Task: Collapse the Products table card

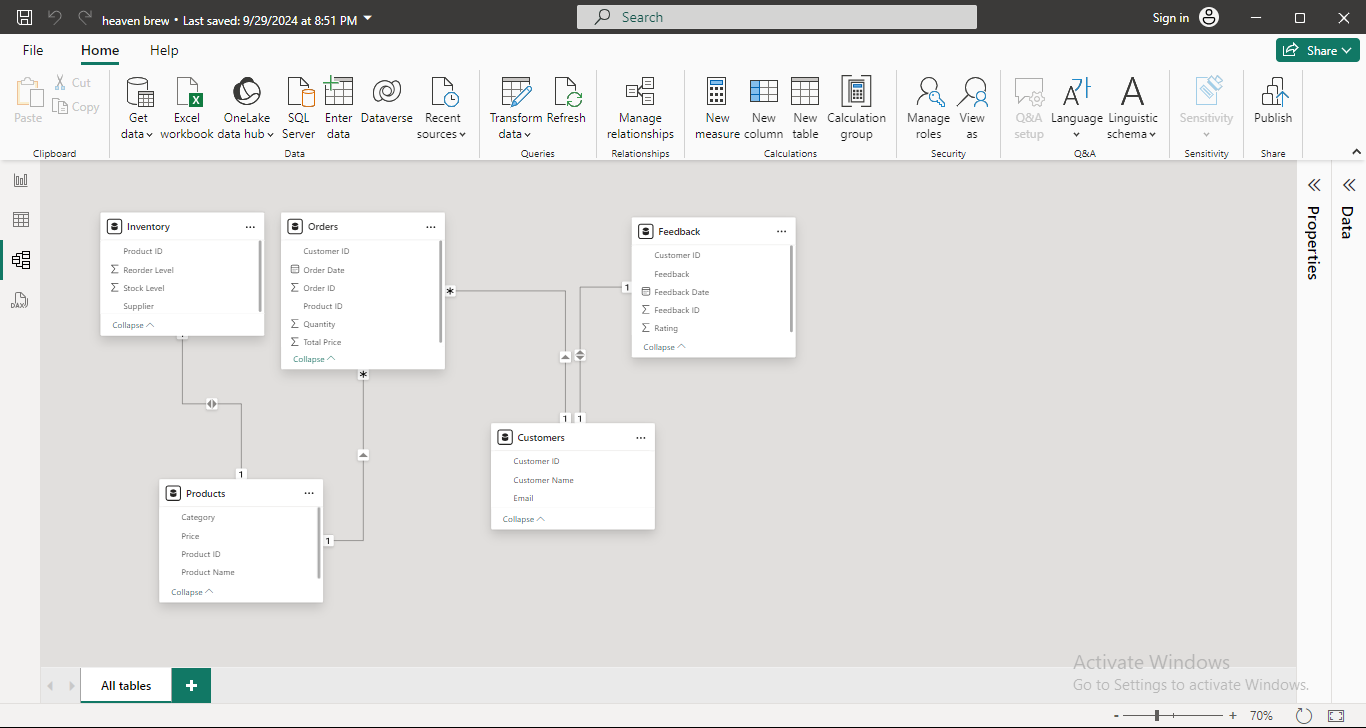Action: [192, 592]
